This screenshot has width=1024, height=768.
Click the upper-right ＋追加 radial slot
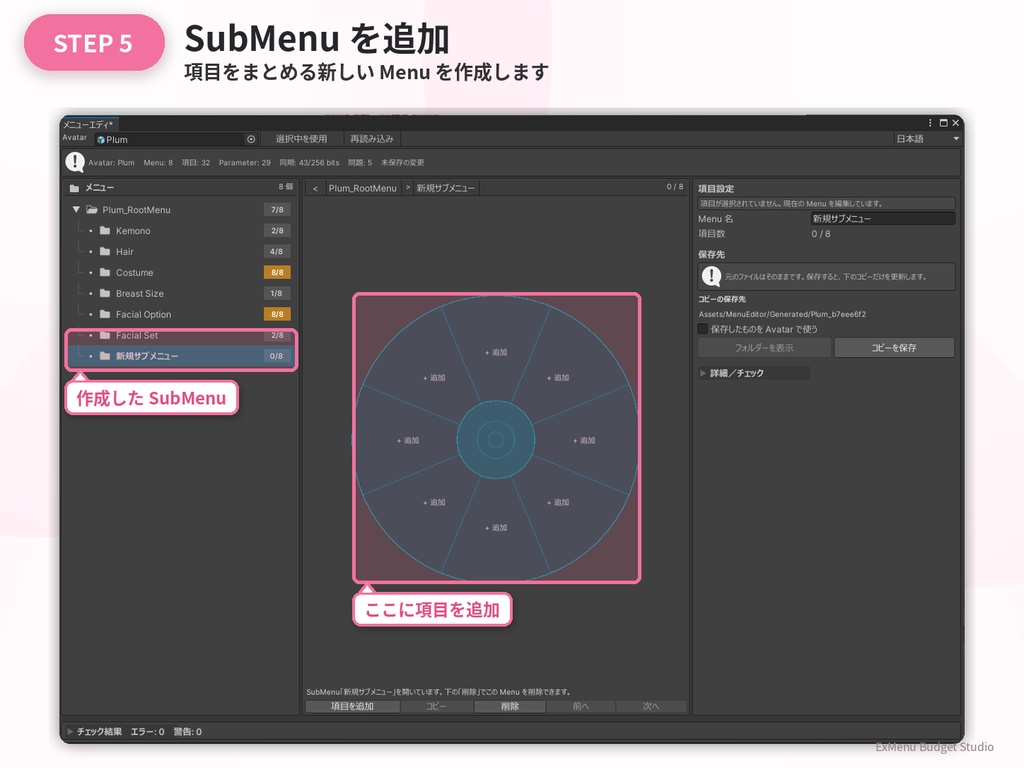tap(558, 377)
